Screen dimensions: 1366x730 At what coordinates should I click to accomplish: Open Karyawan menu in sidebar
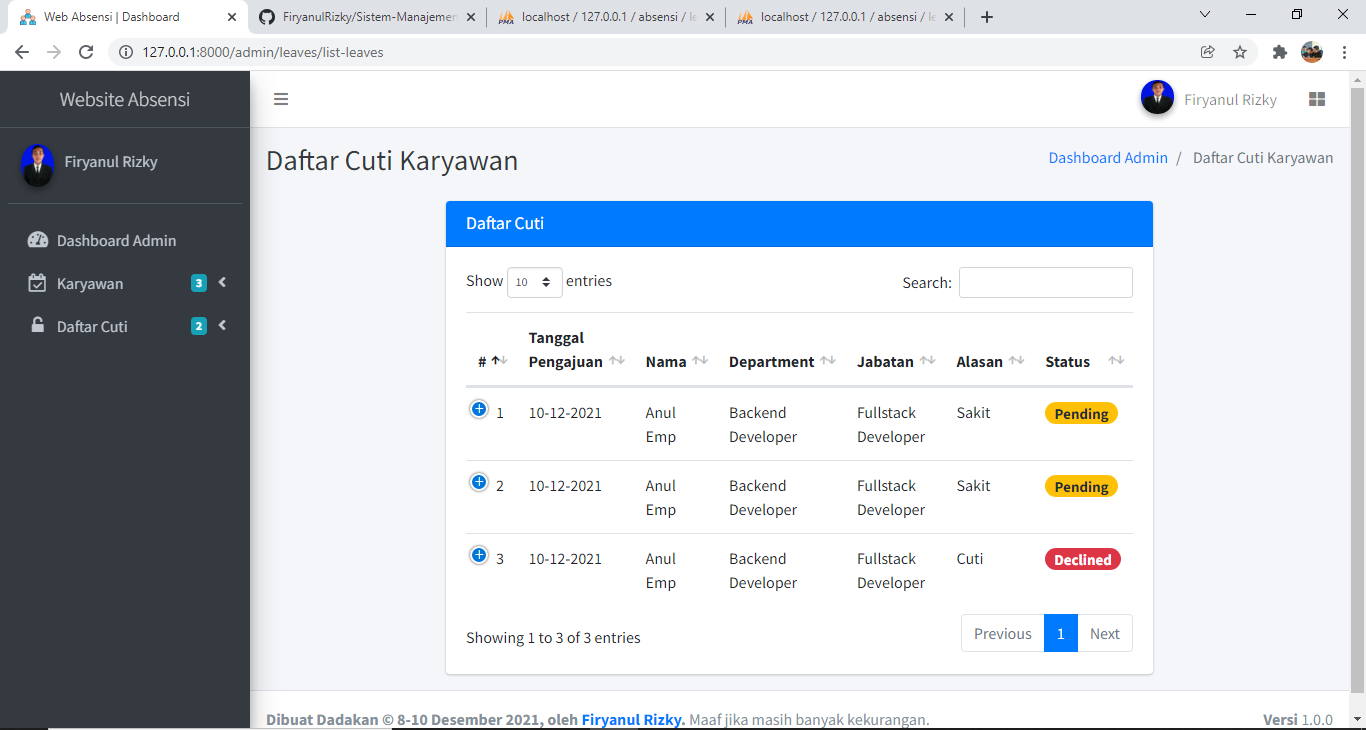tap(125, 283)
